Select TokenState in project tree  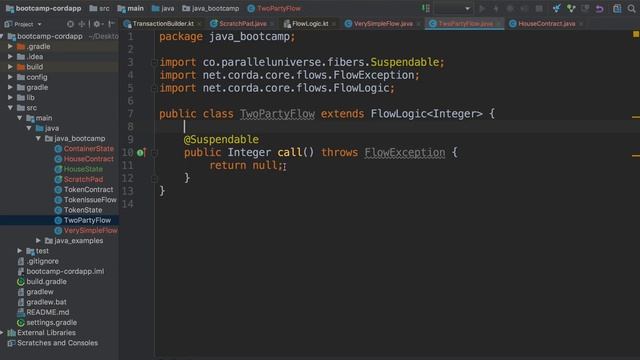coord(78,210)
